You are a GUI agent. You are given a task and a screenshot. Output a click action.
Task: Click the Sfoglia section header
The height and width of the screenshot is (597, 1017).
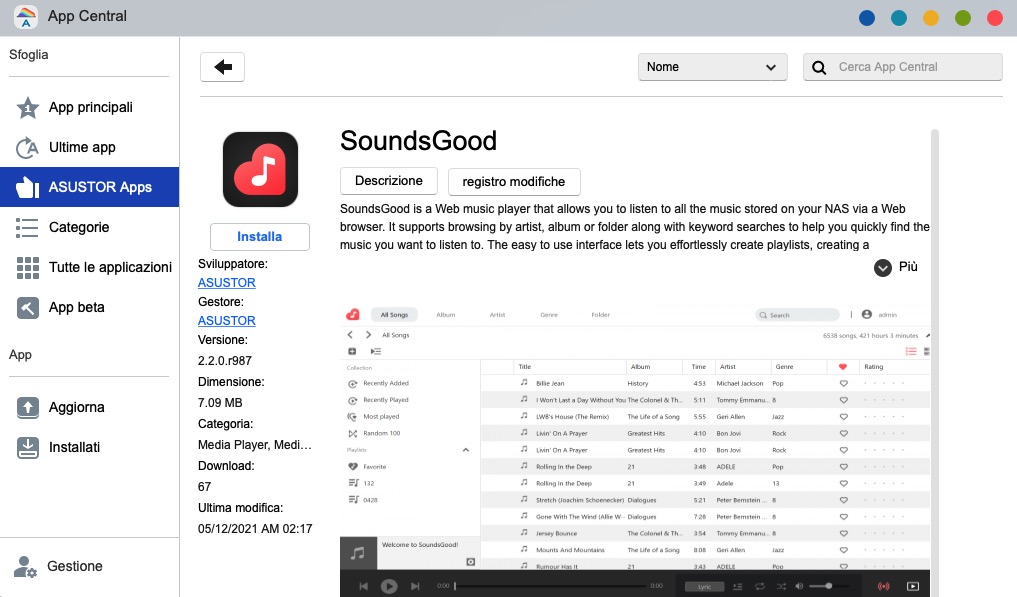(x=29, y=55)
